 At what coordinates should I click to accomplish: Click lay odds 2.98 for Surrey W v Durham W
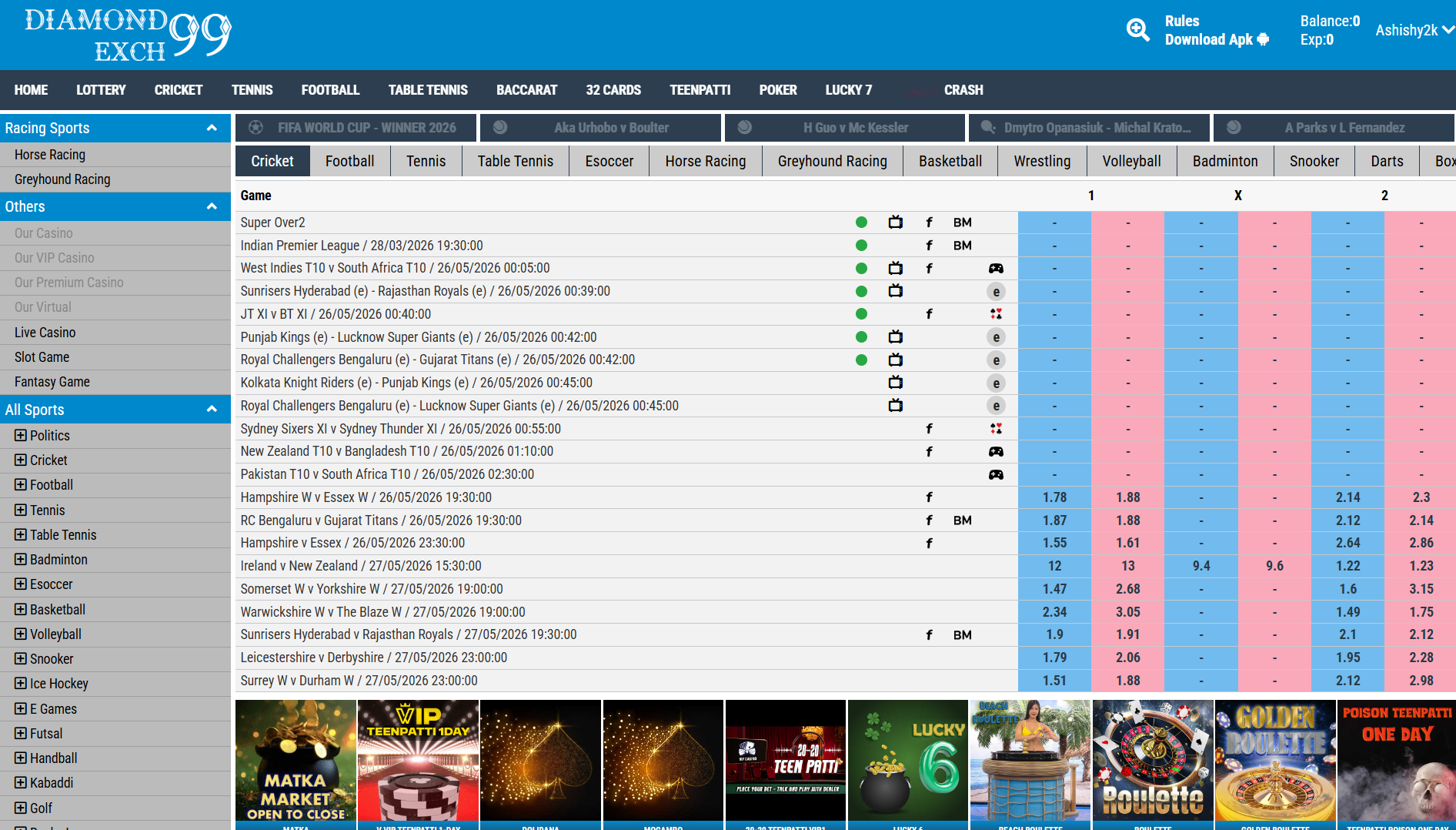1421,681
